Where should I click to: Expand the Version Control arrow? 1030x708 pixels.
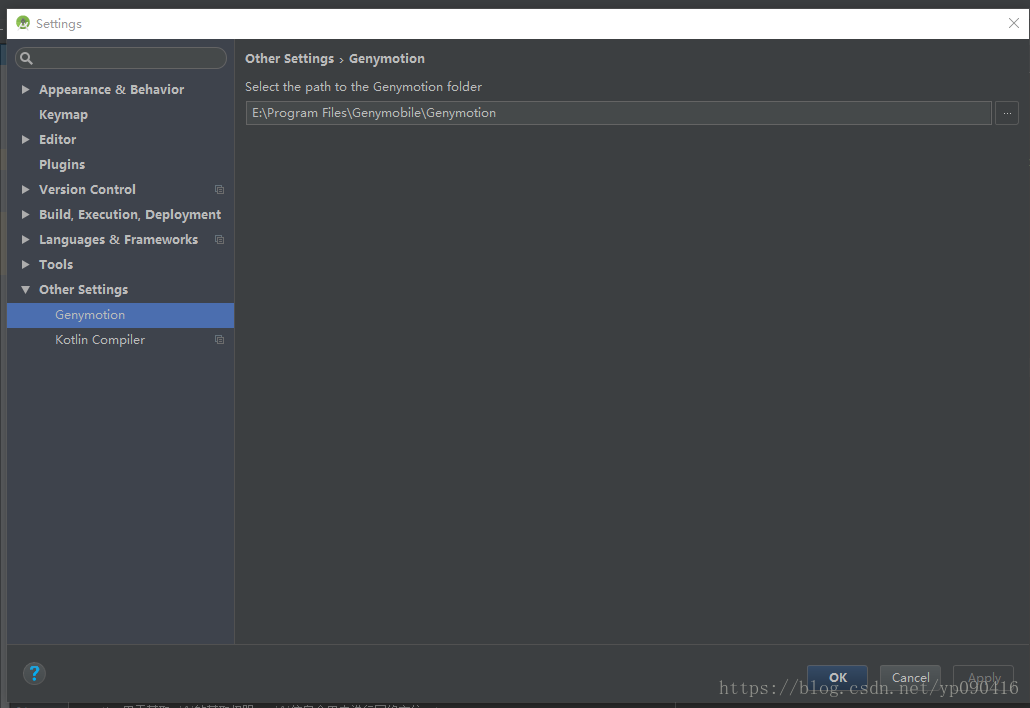pyautogui.click(x=26, y=189)
